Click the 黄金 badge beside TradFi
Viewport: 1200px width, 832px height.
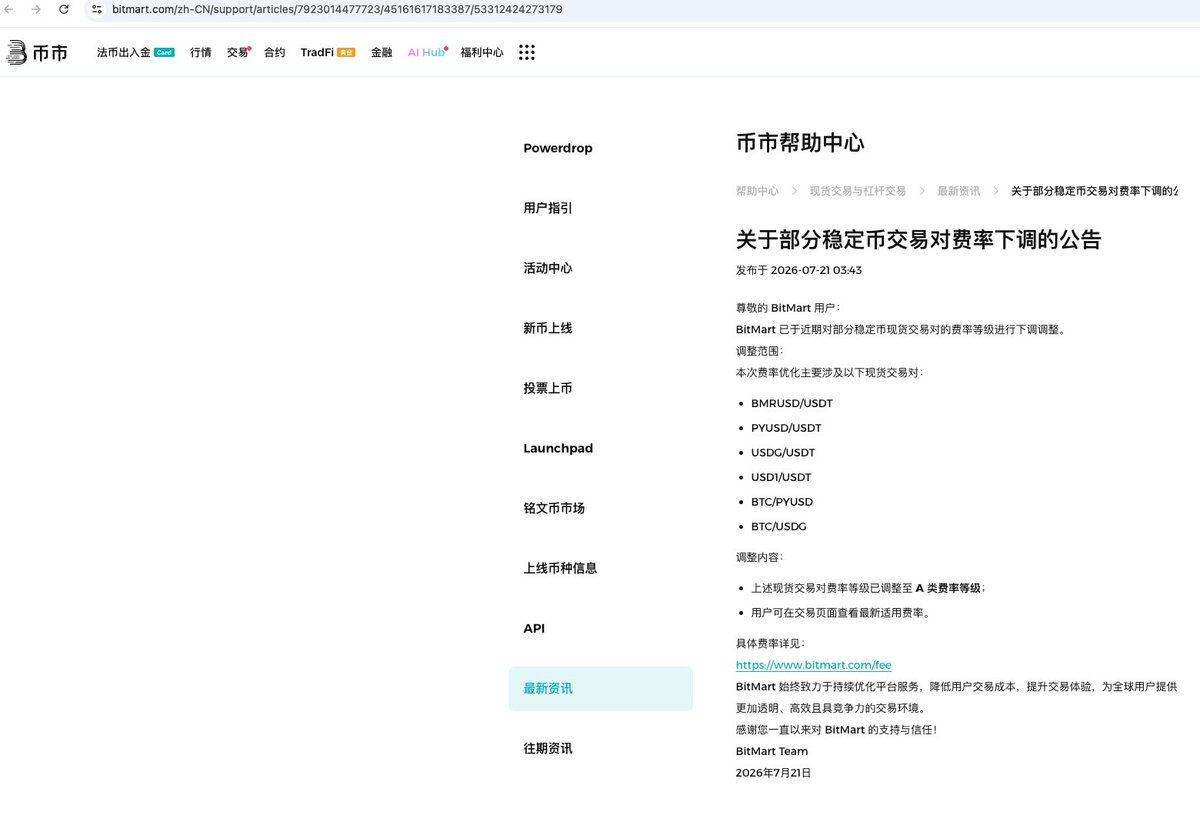click(346, 52)
